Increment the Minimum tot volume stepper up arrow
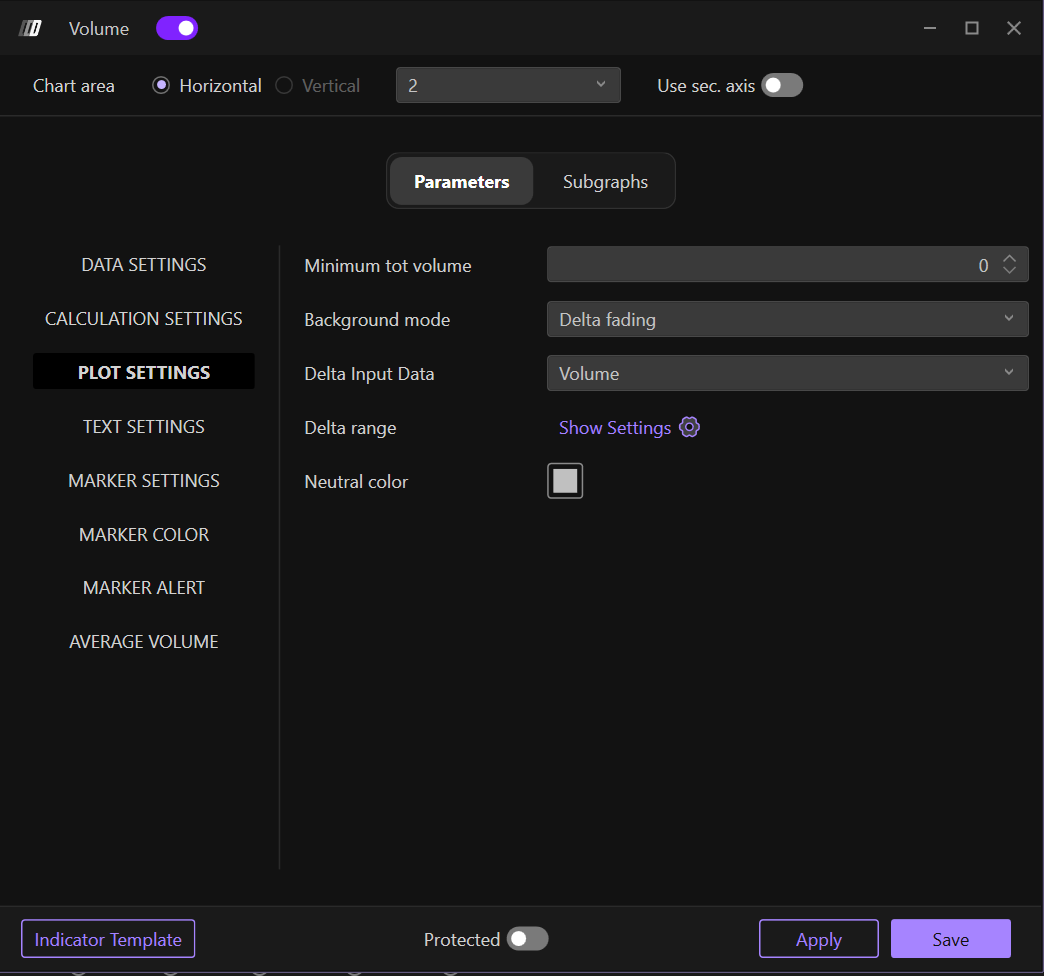1044x976 pixels. (x=1009, y=259)
